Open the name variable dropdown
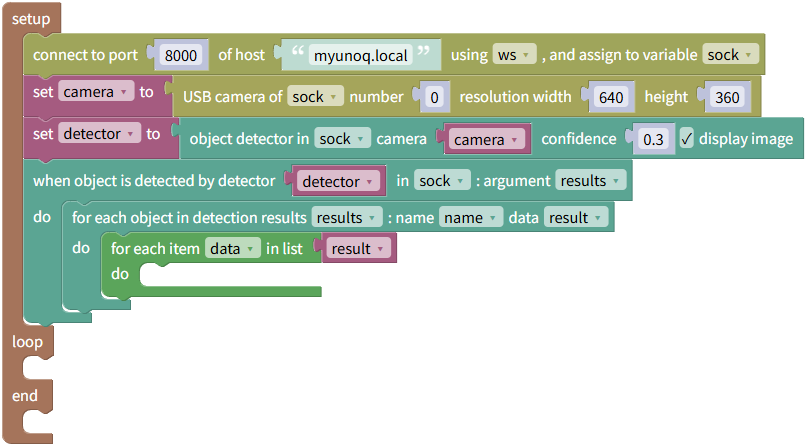The image size is (805, 444). [470, 218]
